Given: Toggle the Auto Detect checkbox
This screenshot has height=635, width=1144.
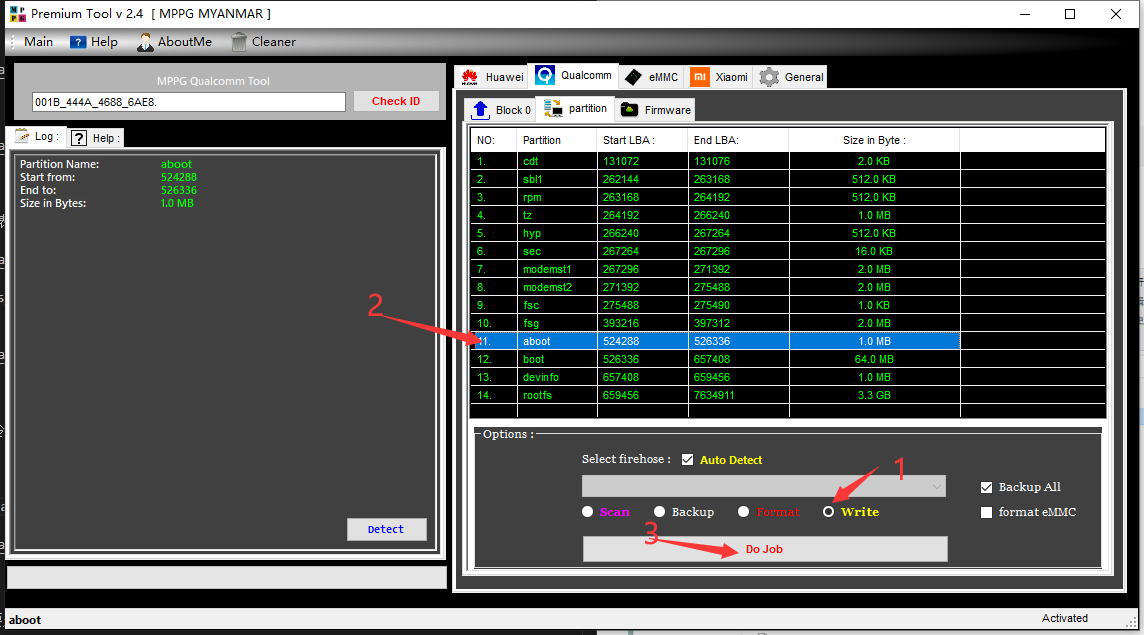Looking at the screenshot, I should (687, 460).
